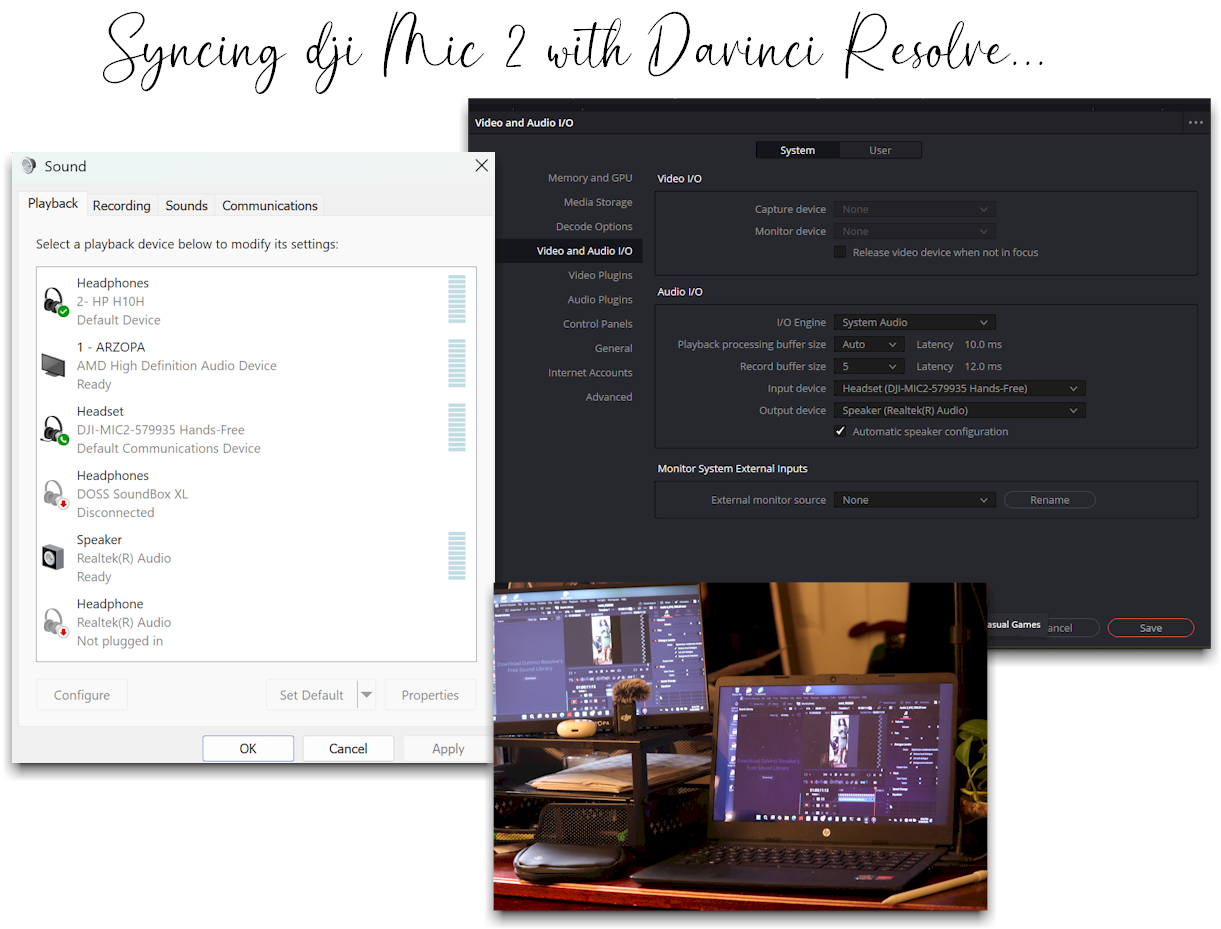Expand the Output device dropdown

(x=960, y=410)
